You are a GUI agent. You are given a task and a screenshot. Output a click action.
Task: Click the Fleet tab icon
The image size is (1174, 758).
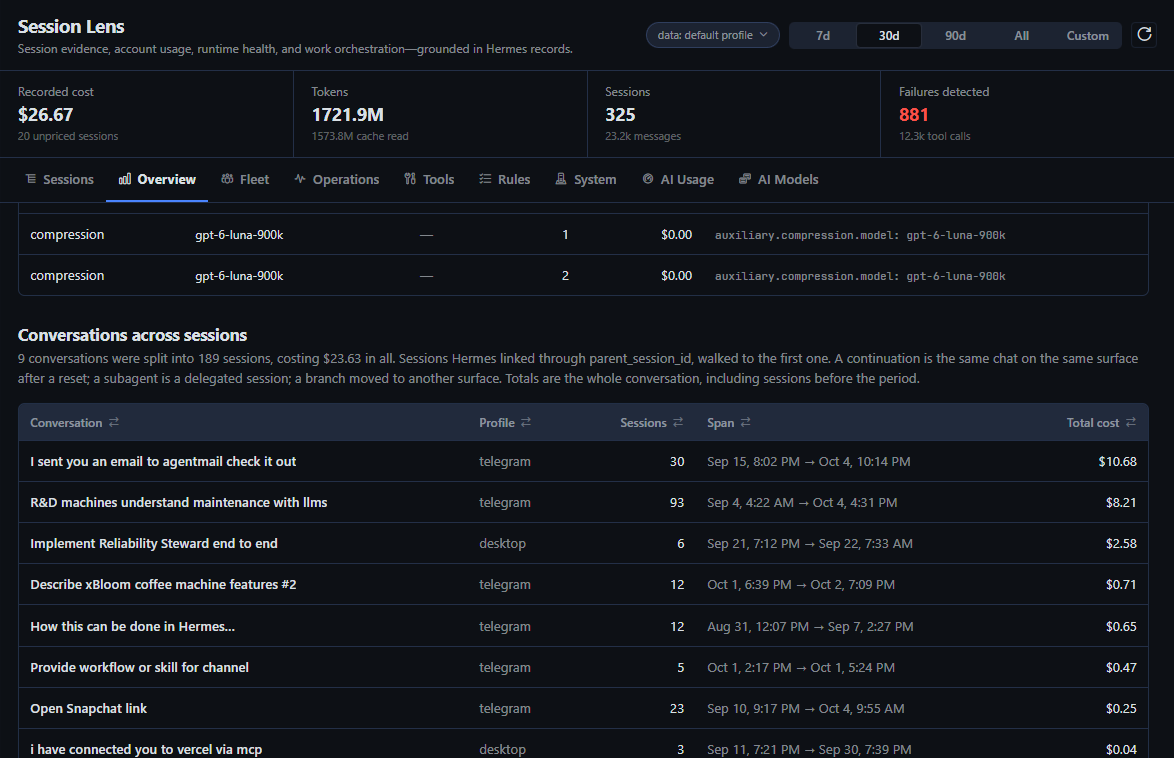227,179
